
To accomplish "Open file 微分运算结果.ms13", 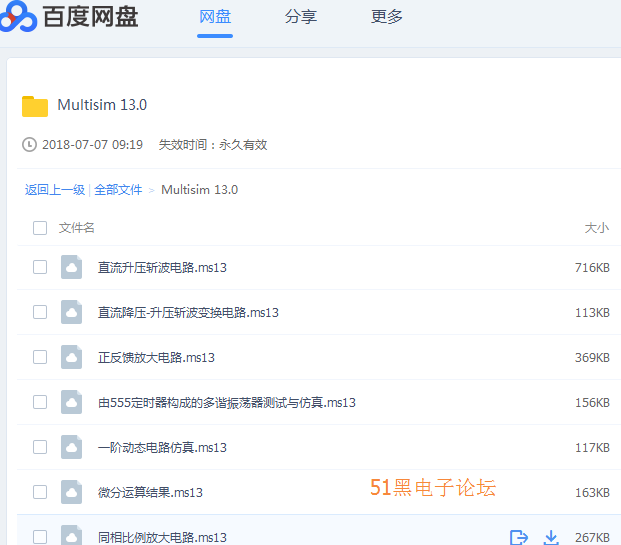I will [150, 493].
